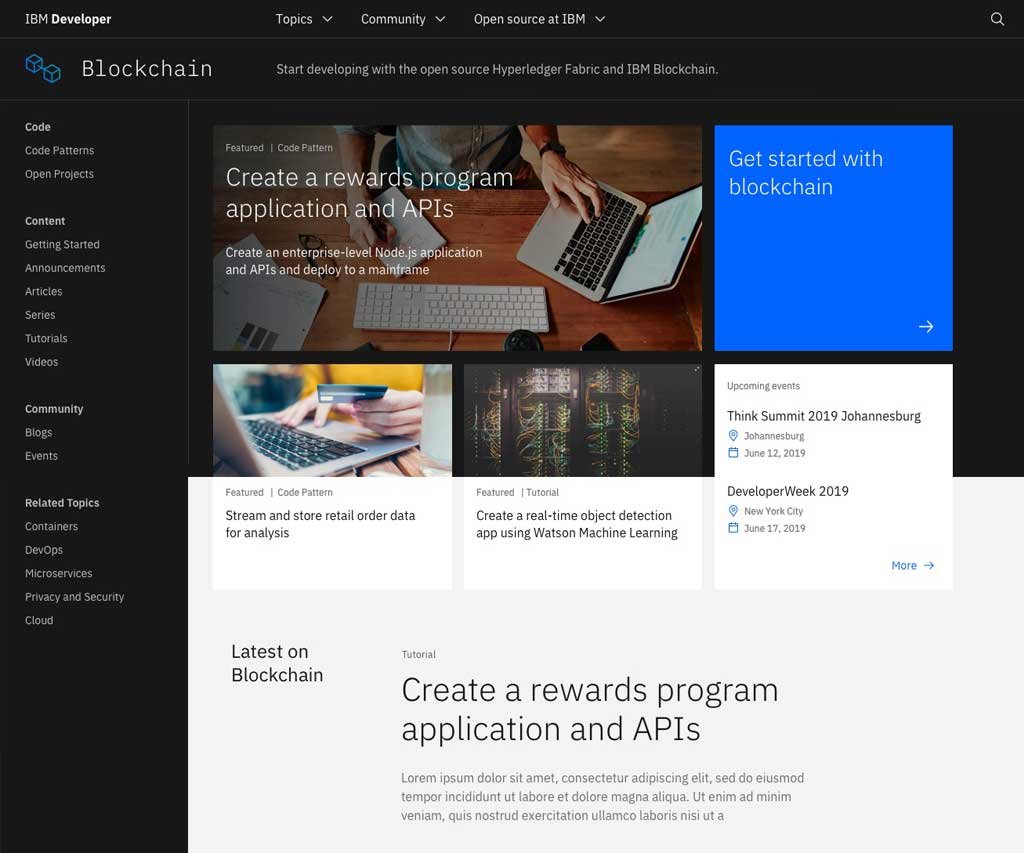This screenshot has width=1024, height=853.
Task: Click location pin icon beside Johannesburg
Action: [733, 436]
